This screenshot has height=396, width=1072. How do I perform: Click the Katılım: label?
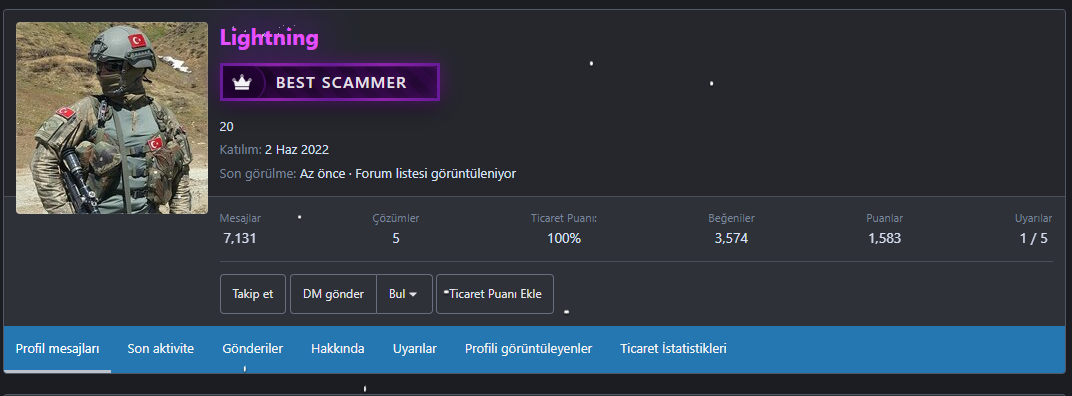(241, 150)
